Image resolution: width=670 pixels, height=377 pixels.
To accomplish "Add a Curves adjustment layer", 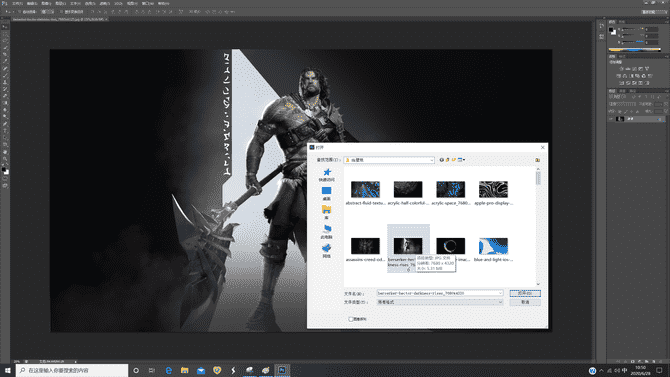I will tap(634, 69).
